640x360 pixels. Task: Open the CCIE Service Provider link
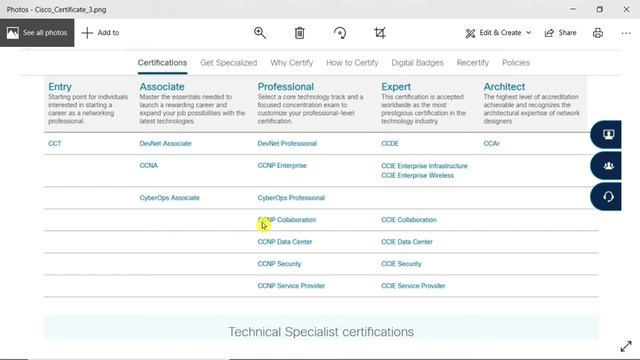click(x=413, y=286)
